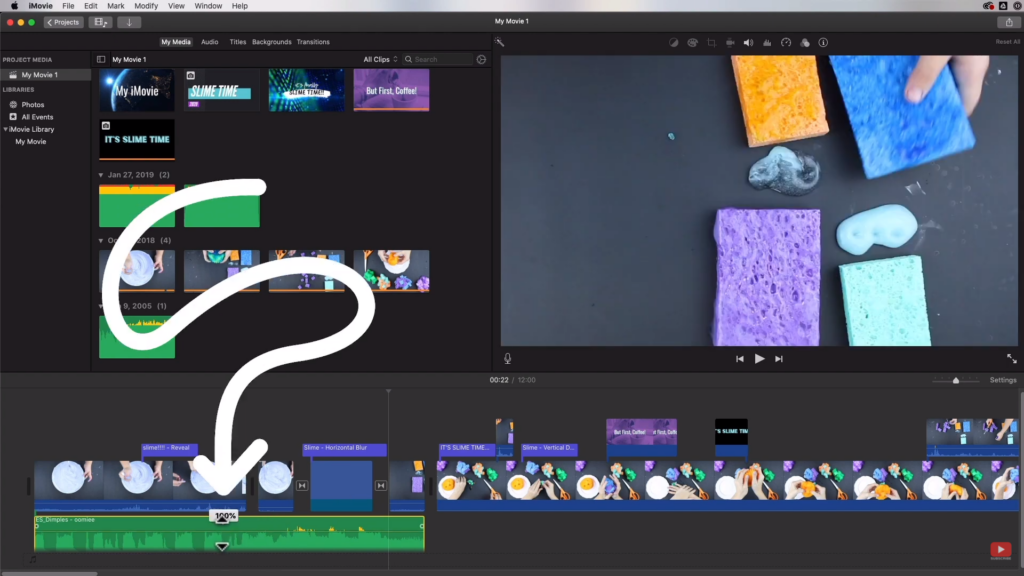The height and width of the screenshot is (576, 1024).
Task: Select the IT'S SLIME TIME black thumbnail
Action: (137, 139)
